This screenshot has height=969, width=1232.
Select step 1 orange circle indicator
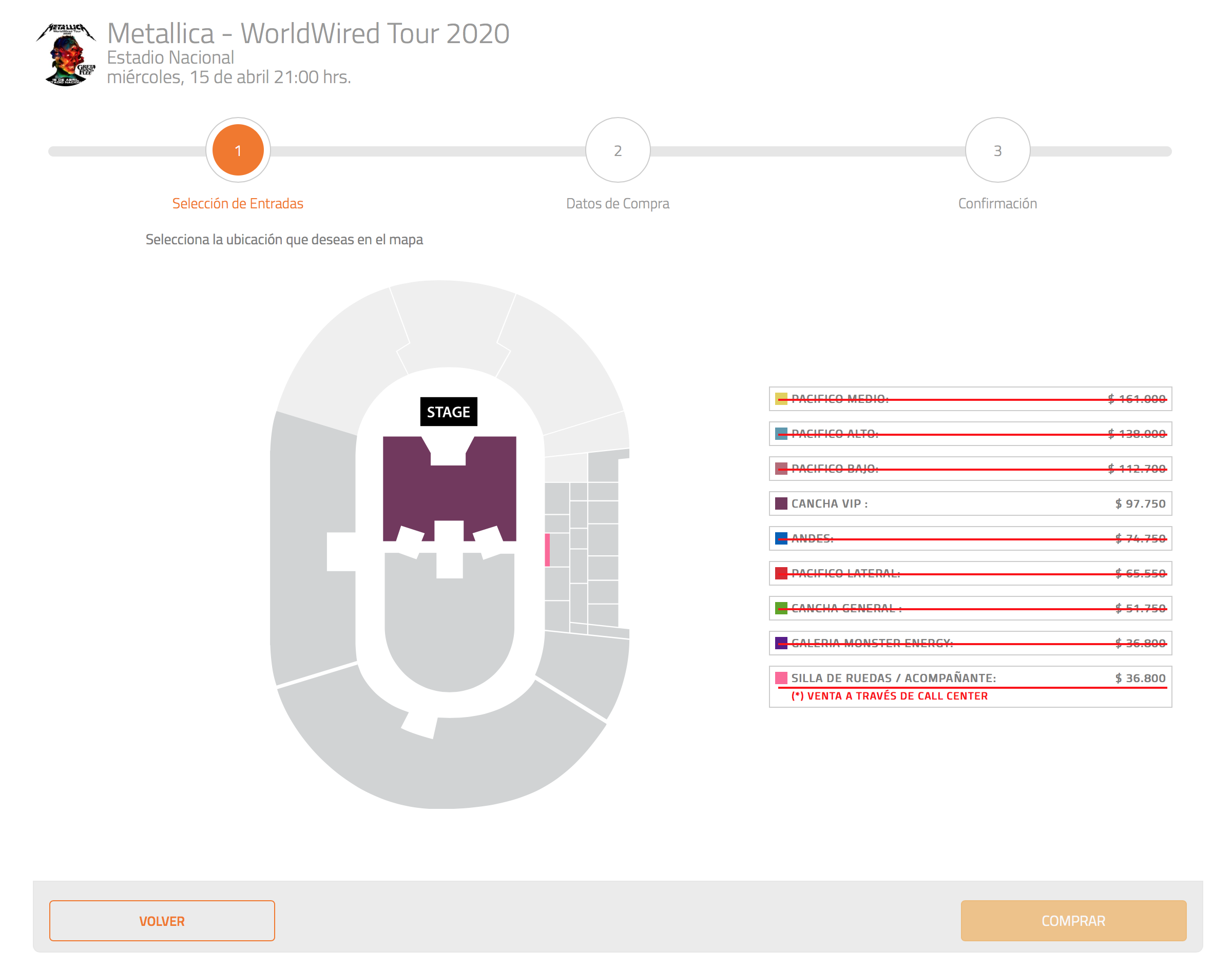coord(238,150)
